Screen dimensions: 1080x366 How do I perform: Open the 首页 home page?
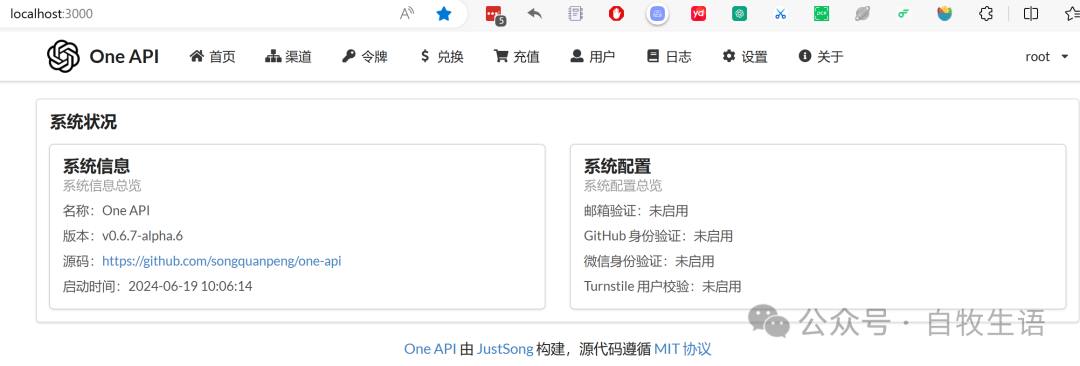[213, 57]
